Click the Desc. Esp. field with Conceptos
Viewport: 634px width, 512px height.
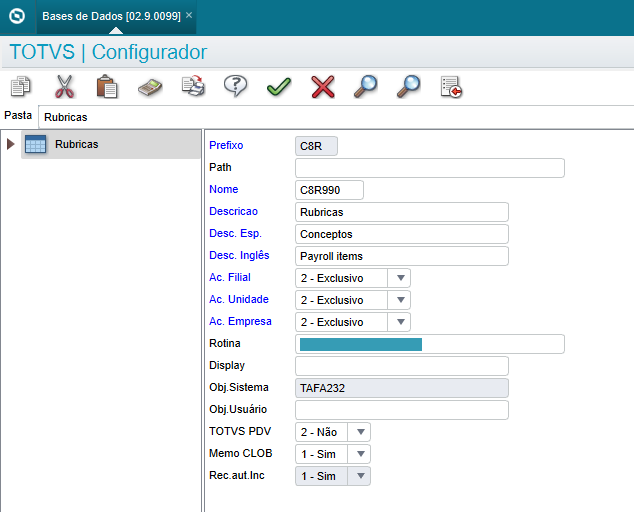402,234
